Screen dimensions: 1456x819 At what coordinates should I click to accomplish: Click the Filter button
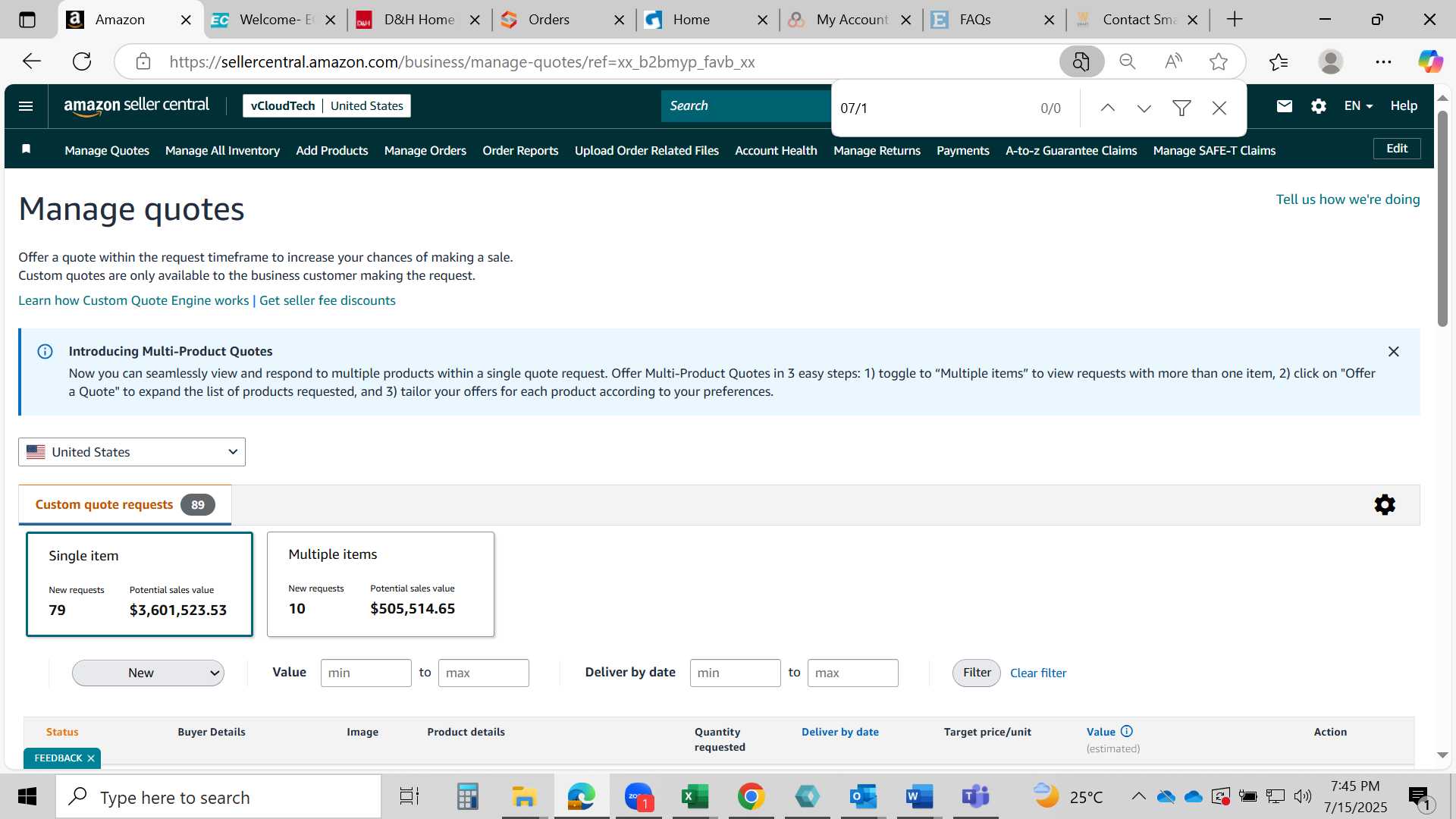tap(977, 673)
